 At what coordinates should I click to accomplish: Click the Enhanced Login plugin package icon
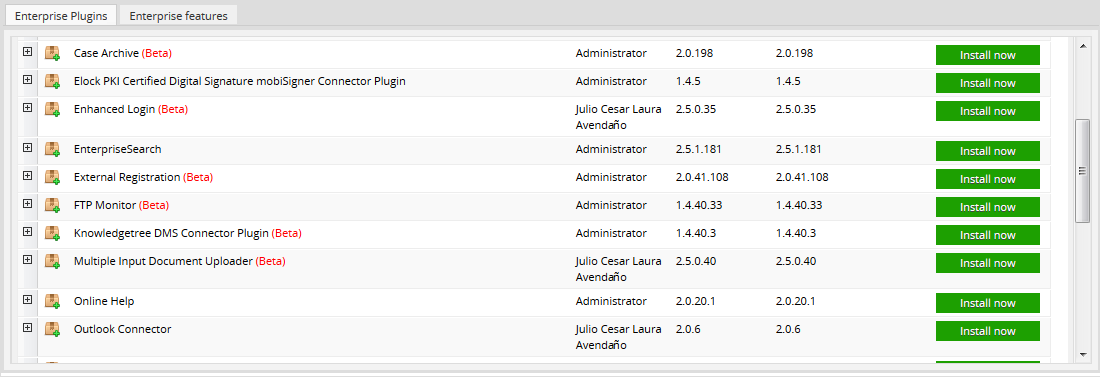(53, 109)
